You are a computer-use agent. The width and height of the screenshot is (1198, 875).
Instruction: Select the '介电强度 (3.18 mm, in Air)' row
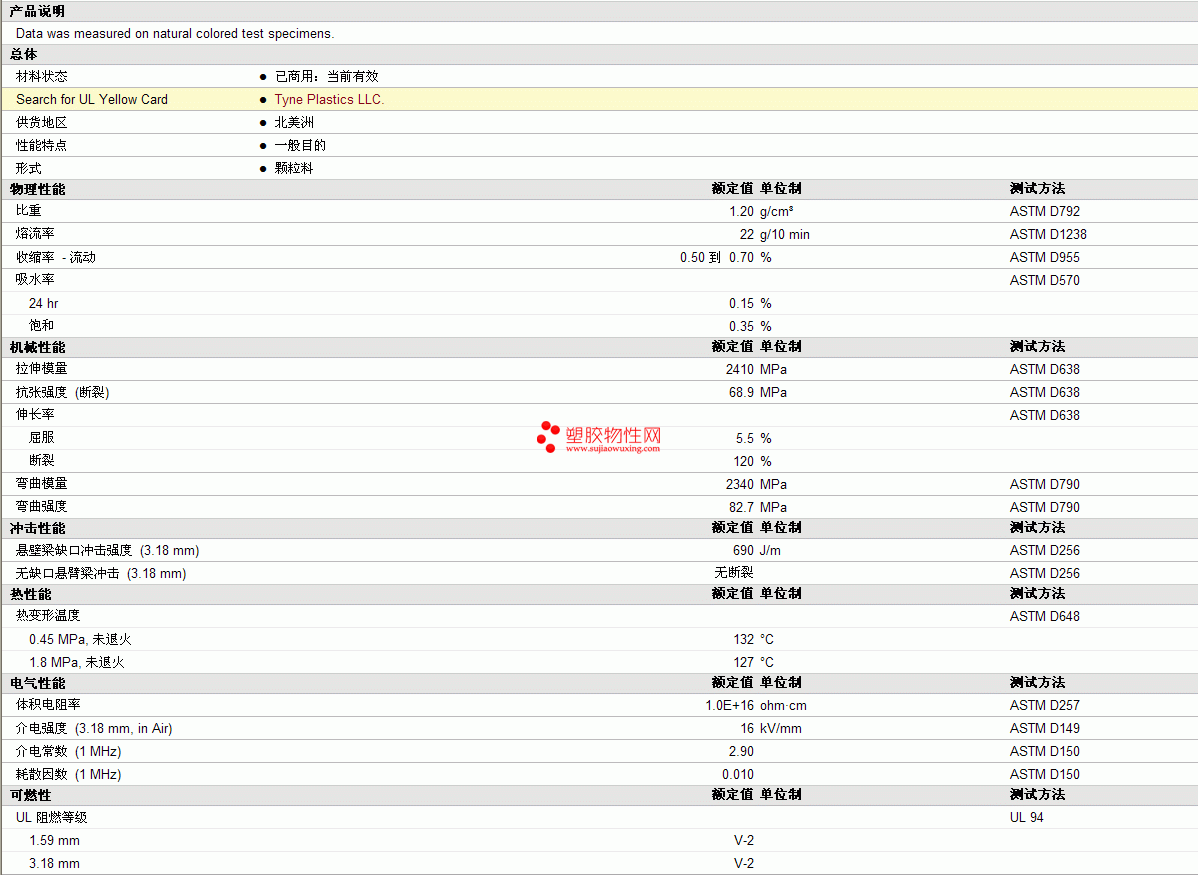pyautogui.click(x=94, y=728)
